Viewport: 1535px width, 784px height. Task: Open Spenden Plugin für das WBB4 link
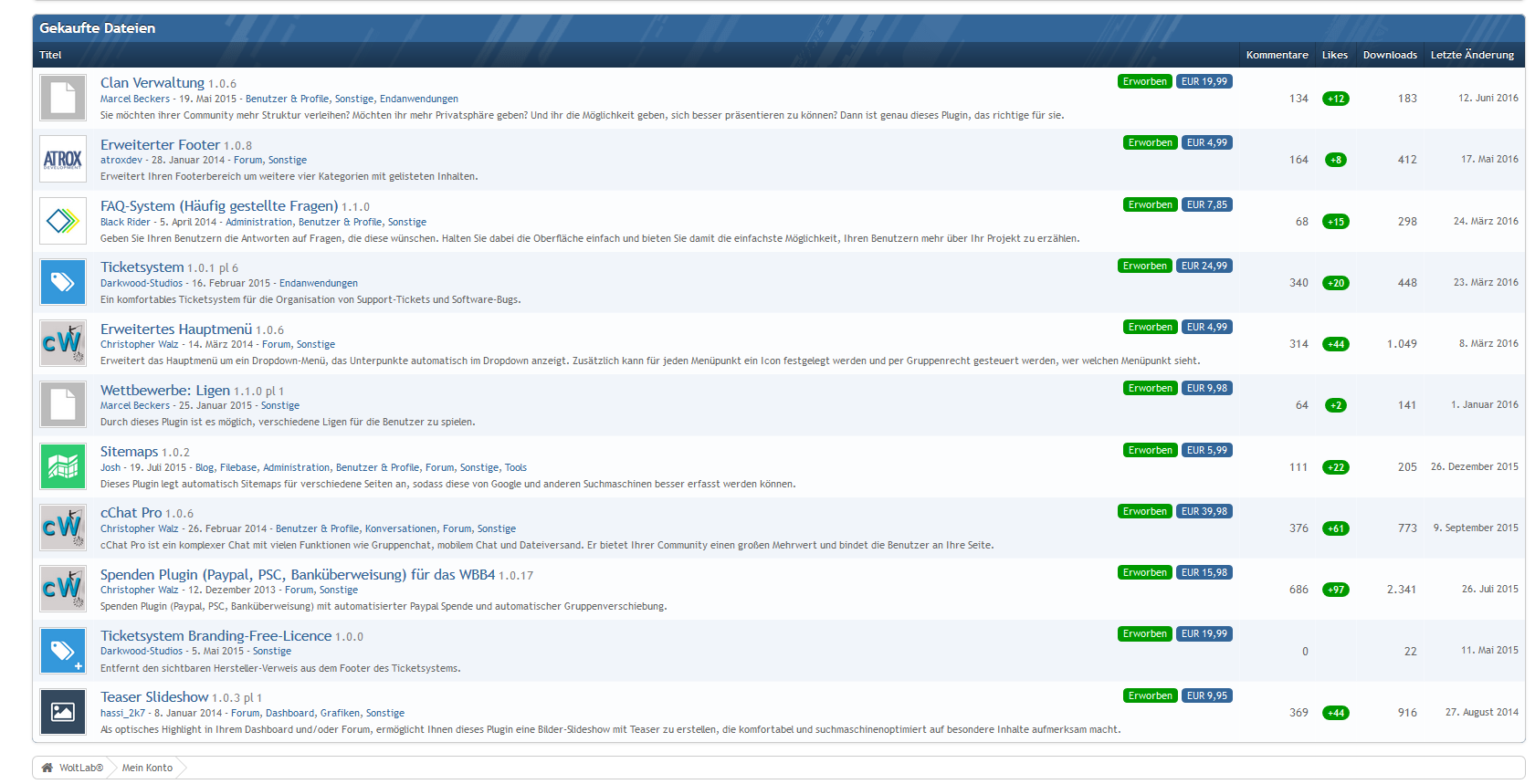298,574
